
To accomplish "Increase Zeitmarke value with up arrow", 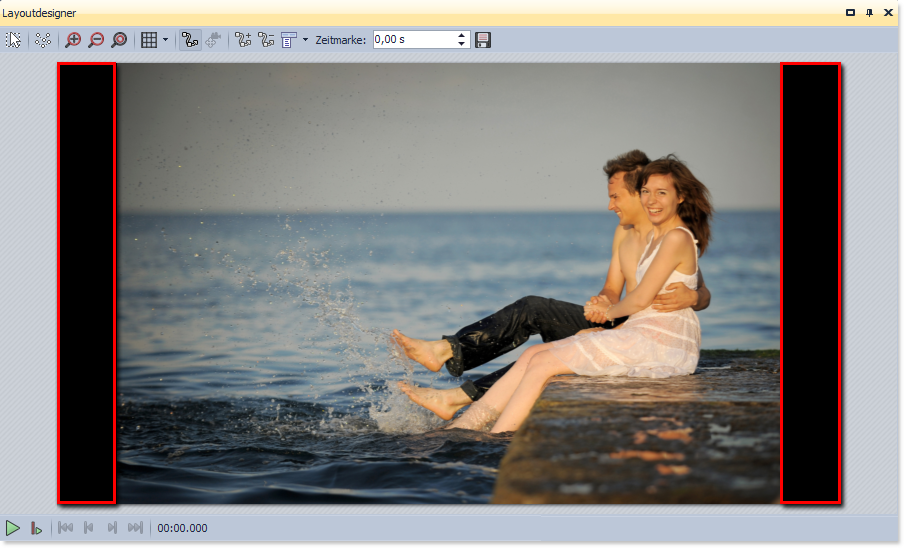I will 461,36.
